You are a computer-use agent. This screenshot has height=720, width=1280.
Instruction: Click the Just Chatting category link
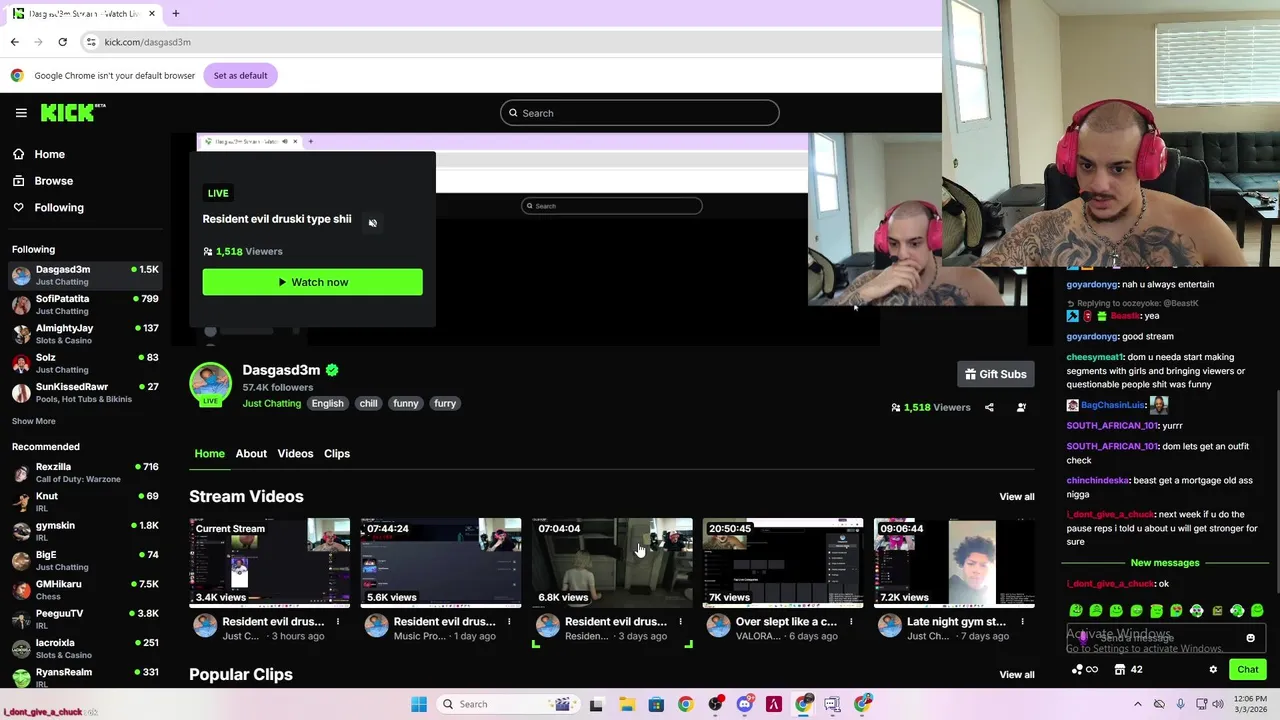[x=271, y=404]
